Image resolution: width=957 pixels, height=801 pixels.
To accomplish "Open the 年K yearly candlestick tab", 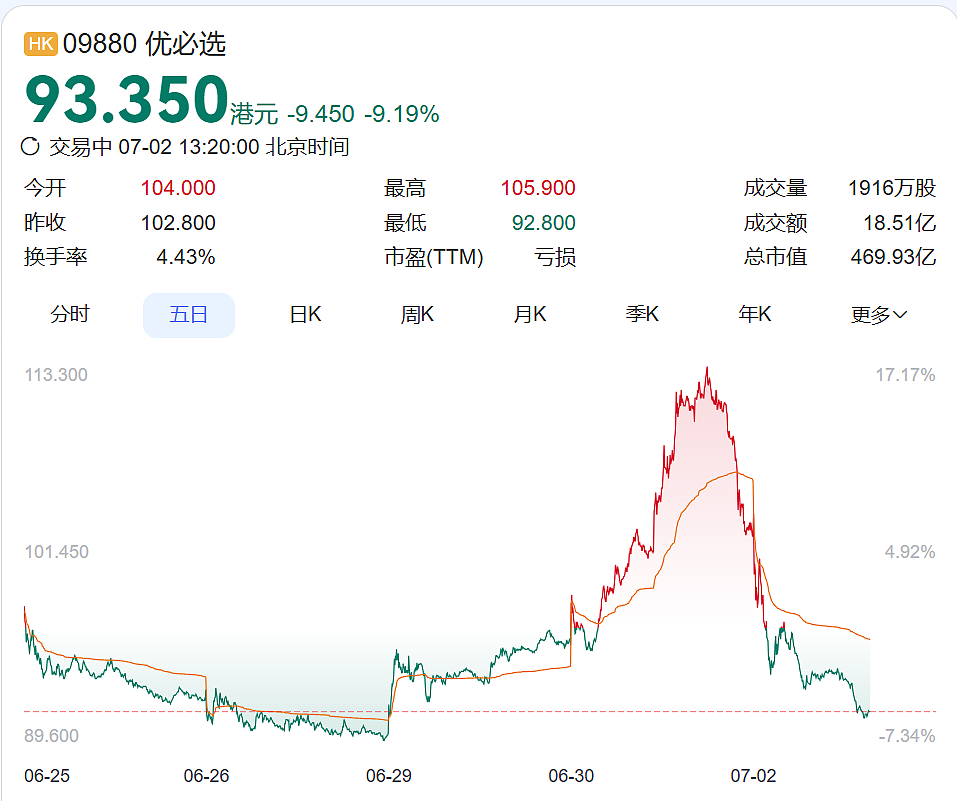I will [755, 314].
